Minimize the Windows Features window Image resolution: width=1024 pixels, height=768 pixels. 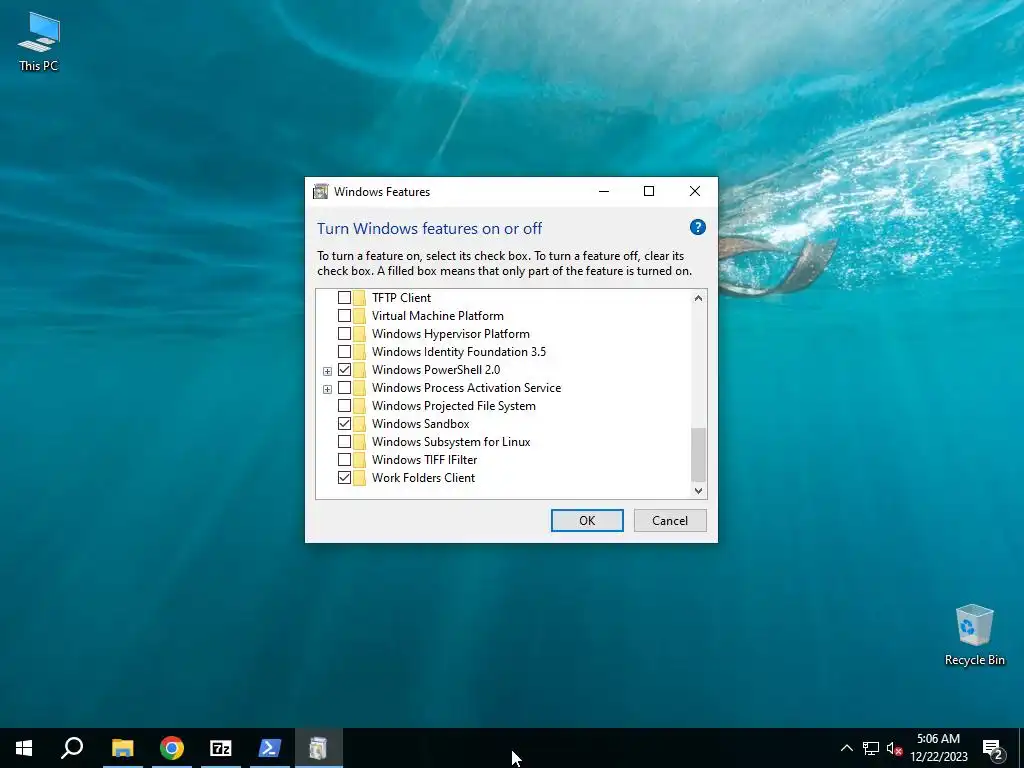(604, 191)
